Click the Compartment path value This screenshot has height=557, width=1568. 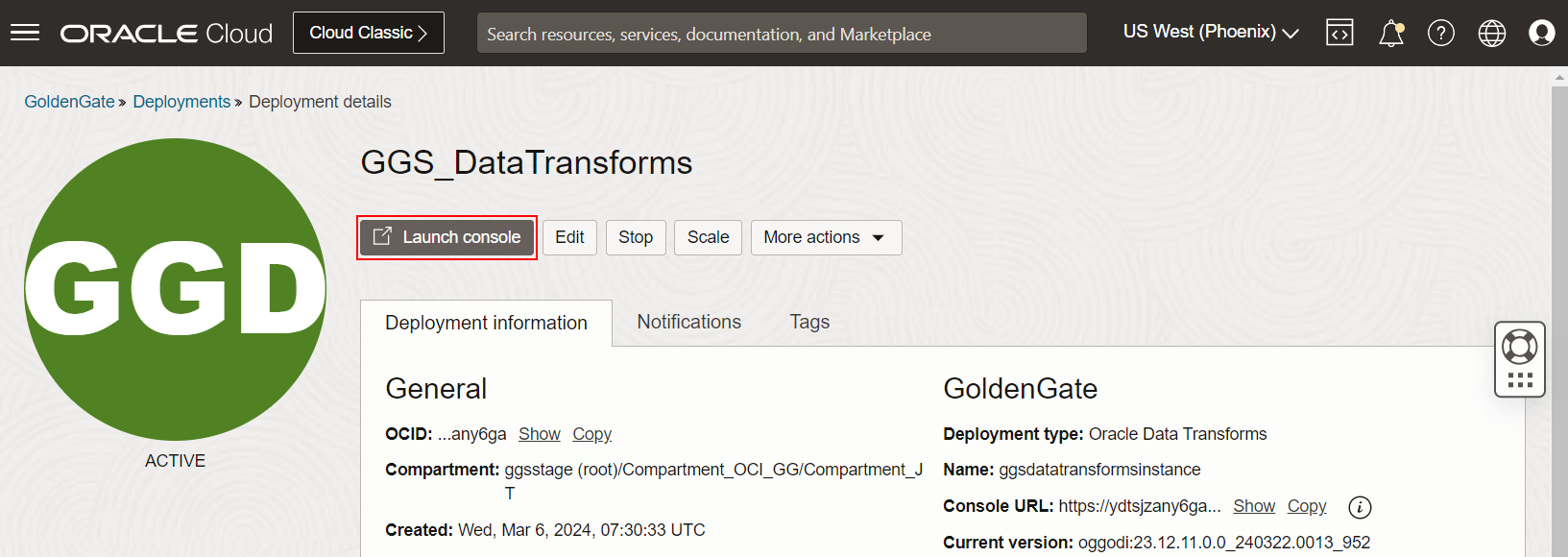(x=713, y=481)
